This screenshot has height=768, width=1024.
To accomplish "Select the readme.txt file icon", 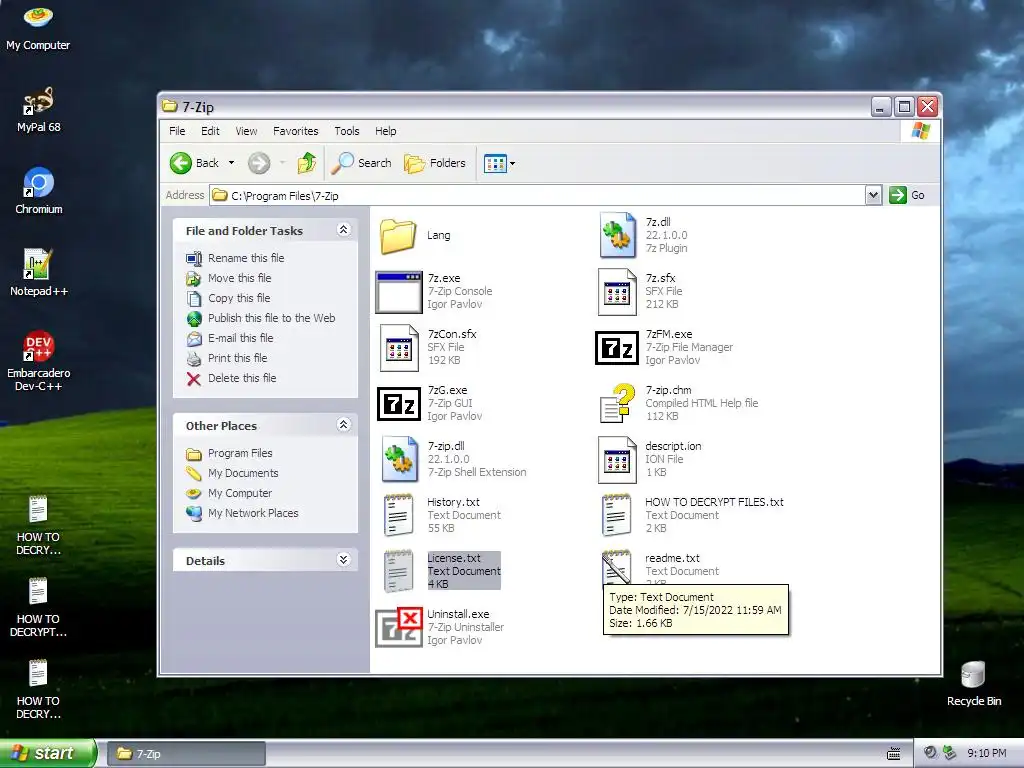I will click(x=616, y=567).
